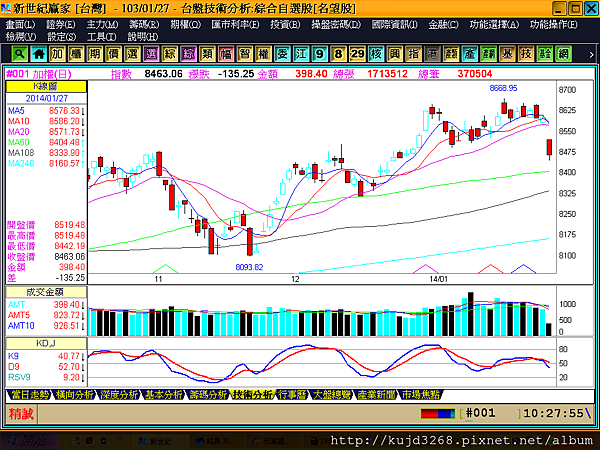Select the 期 futures toolbar icon
Image resolution: width=600 pixels, height=450 pixels.
(95, 54)
